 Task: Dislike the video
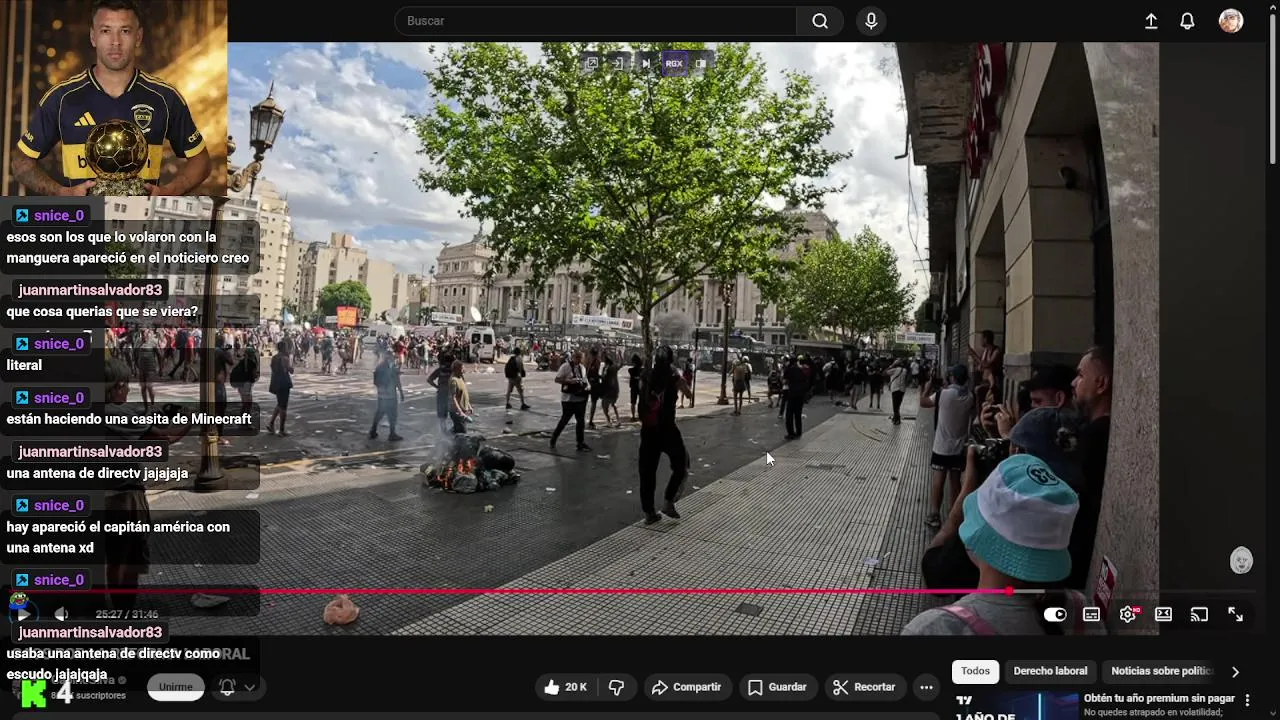[x=617, y=687]
